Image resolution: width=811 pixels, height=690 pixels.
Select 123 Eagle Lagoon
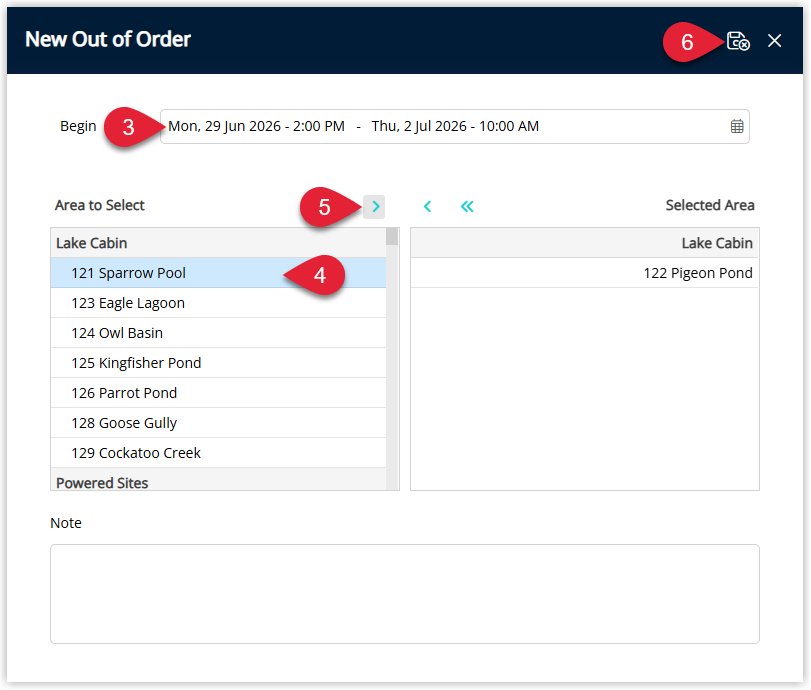pyautogui.click(x=218, y=303)
